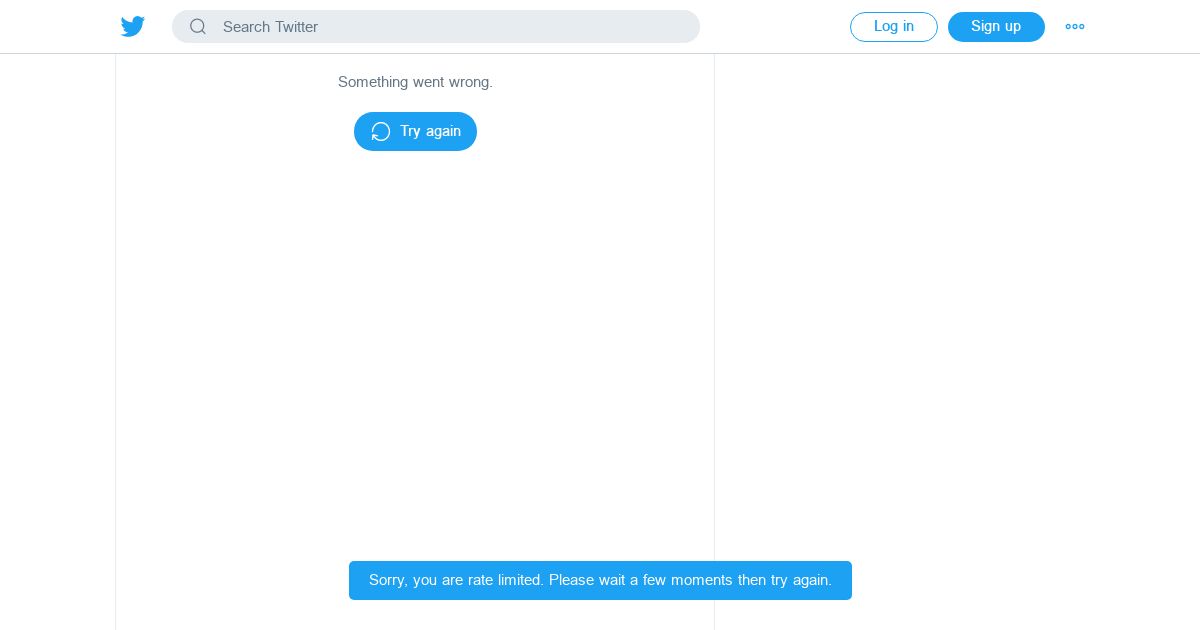The height and width of the screenshot is (630, 1200).
Task: Click the "Try again" label text
Action: coord(431,132)
